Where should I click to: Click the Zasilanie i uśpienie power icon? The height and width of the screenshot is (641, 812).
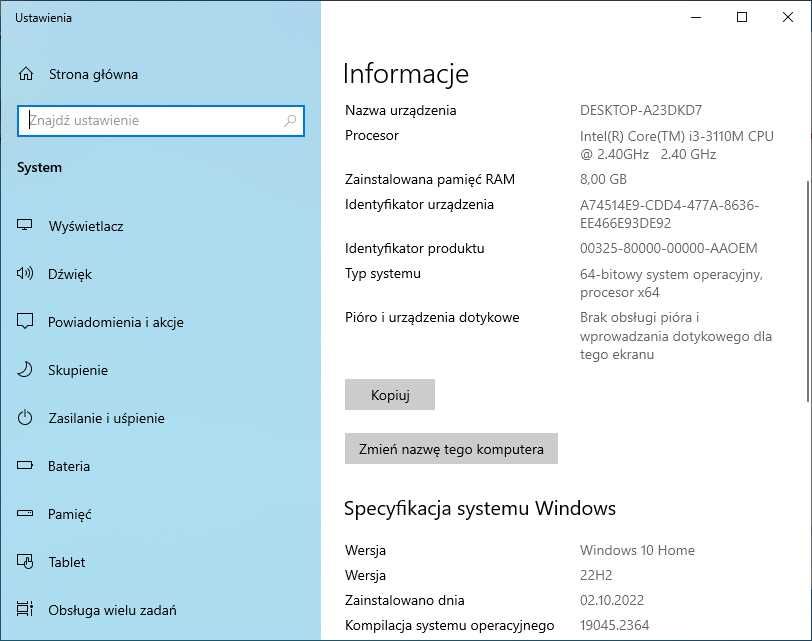25,417
